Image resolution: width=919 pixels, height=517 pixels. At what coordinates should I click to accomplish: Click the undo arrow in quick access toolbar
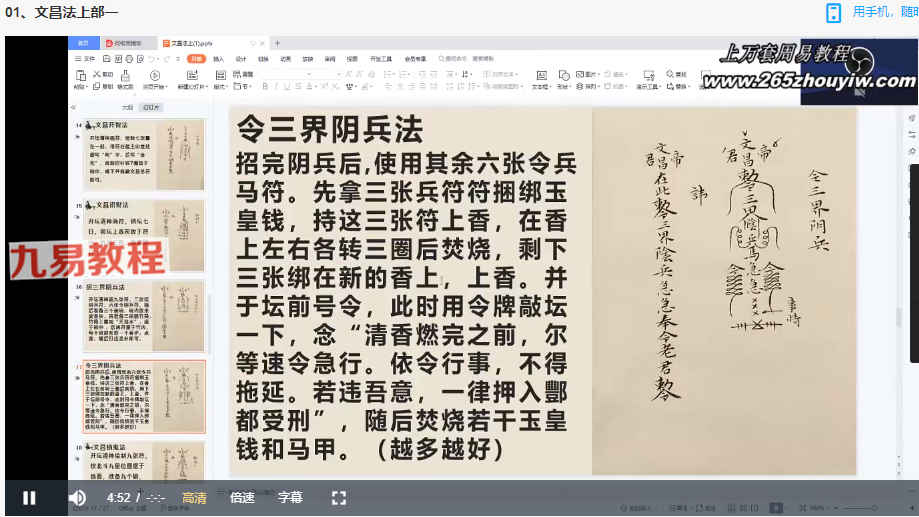point(152,59)
